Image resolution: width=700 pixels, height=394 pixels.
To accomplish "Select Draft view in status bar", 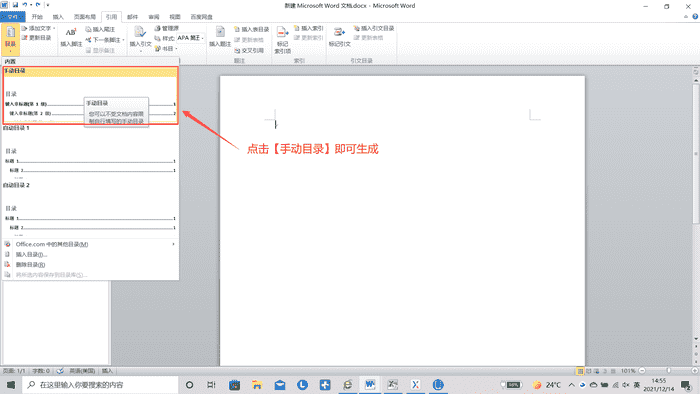I will (613, 371).
